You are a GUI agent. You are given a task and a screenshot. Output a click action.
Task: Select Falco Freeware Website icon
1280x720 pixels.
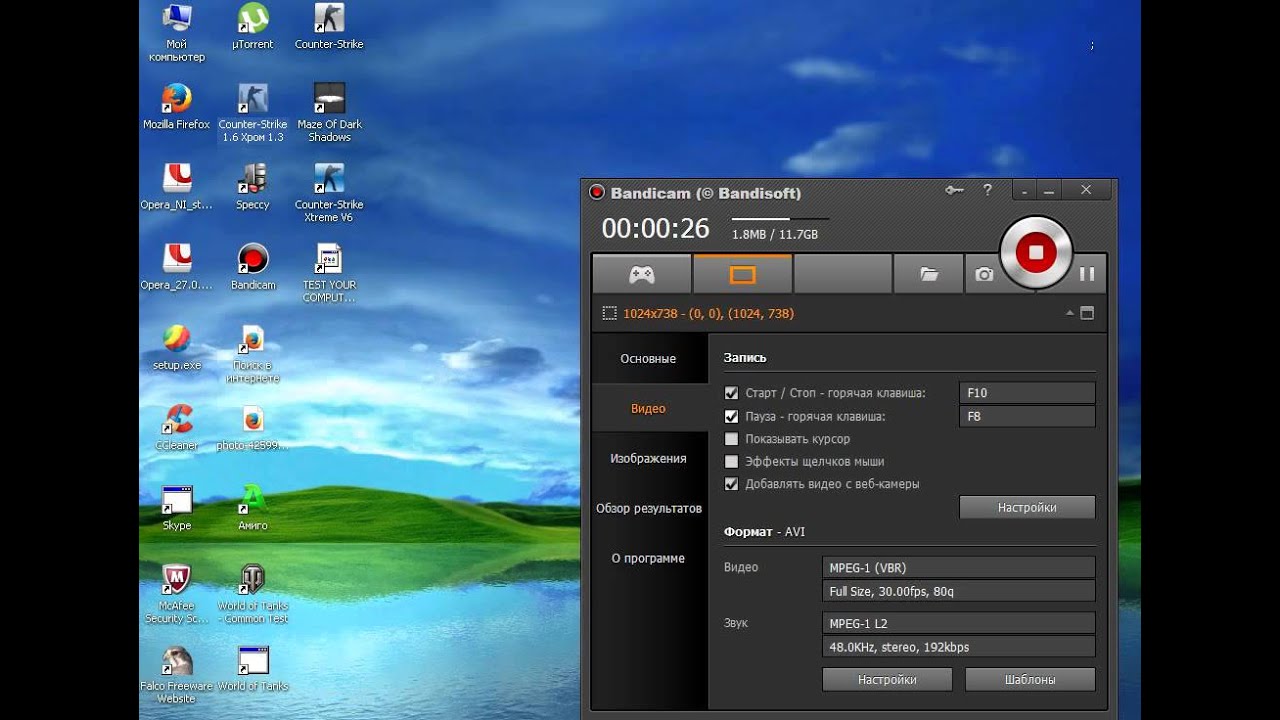coord(177,673)
